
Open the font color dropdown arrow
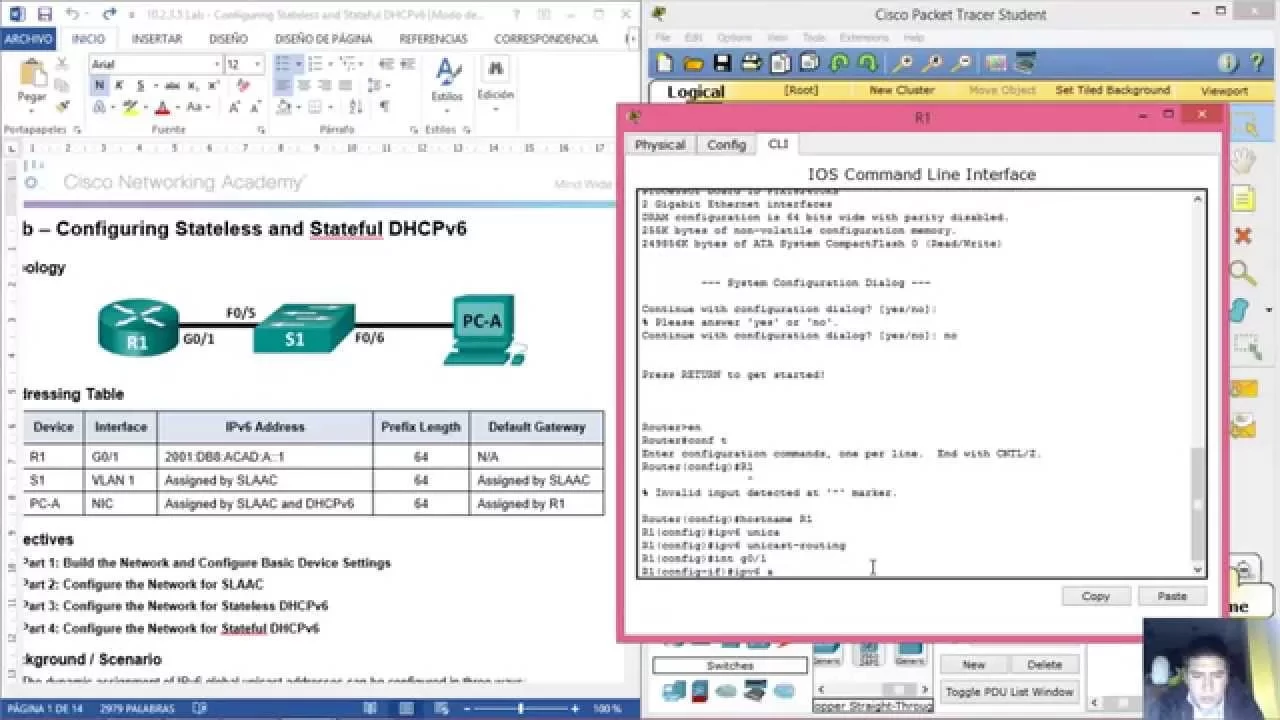click(x=177, y=107)
